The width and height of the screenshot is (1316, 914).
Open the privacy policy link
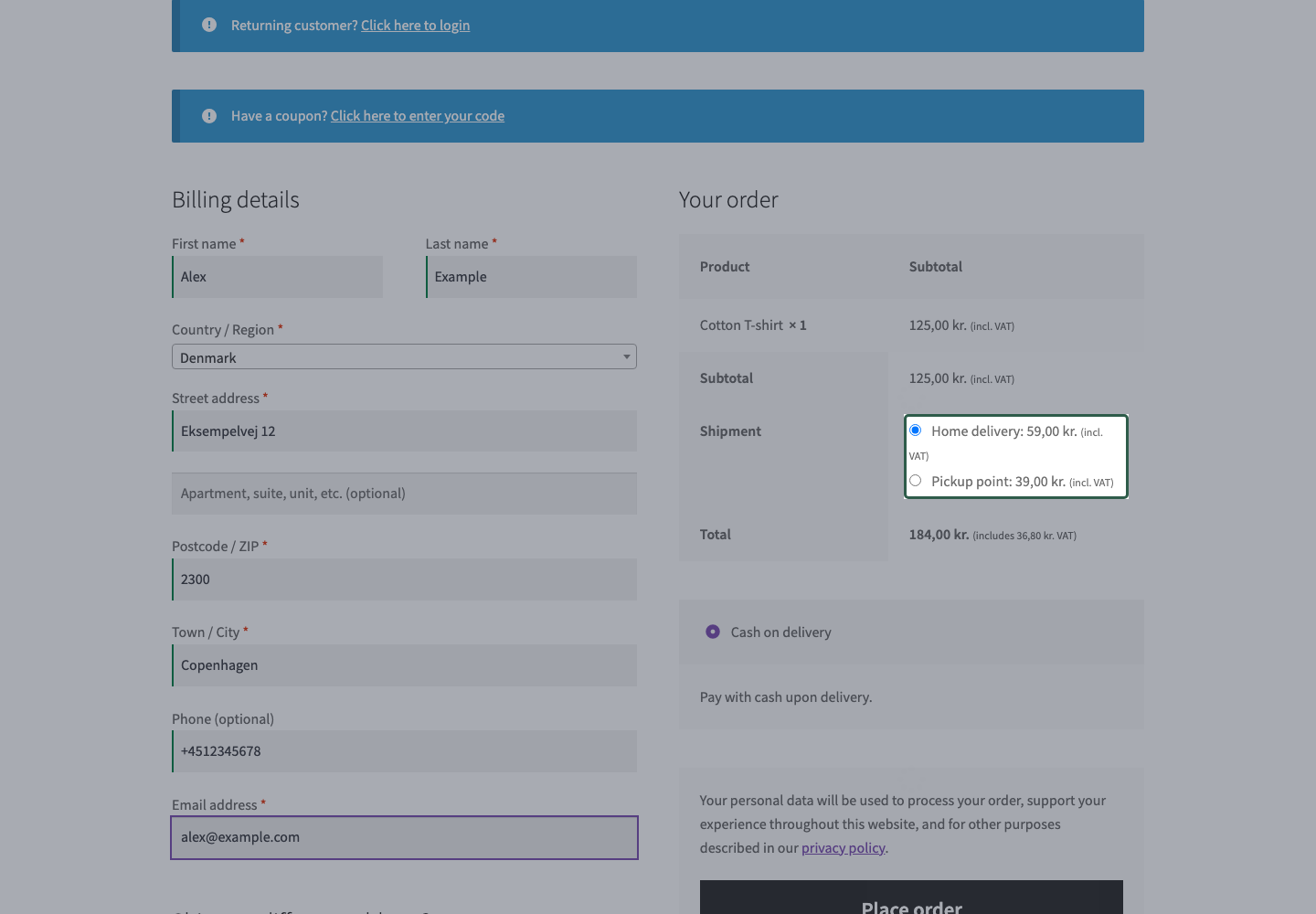tap(844, 847)
